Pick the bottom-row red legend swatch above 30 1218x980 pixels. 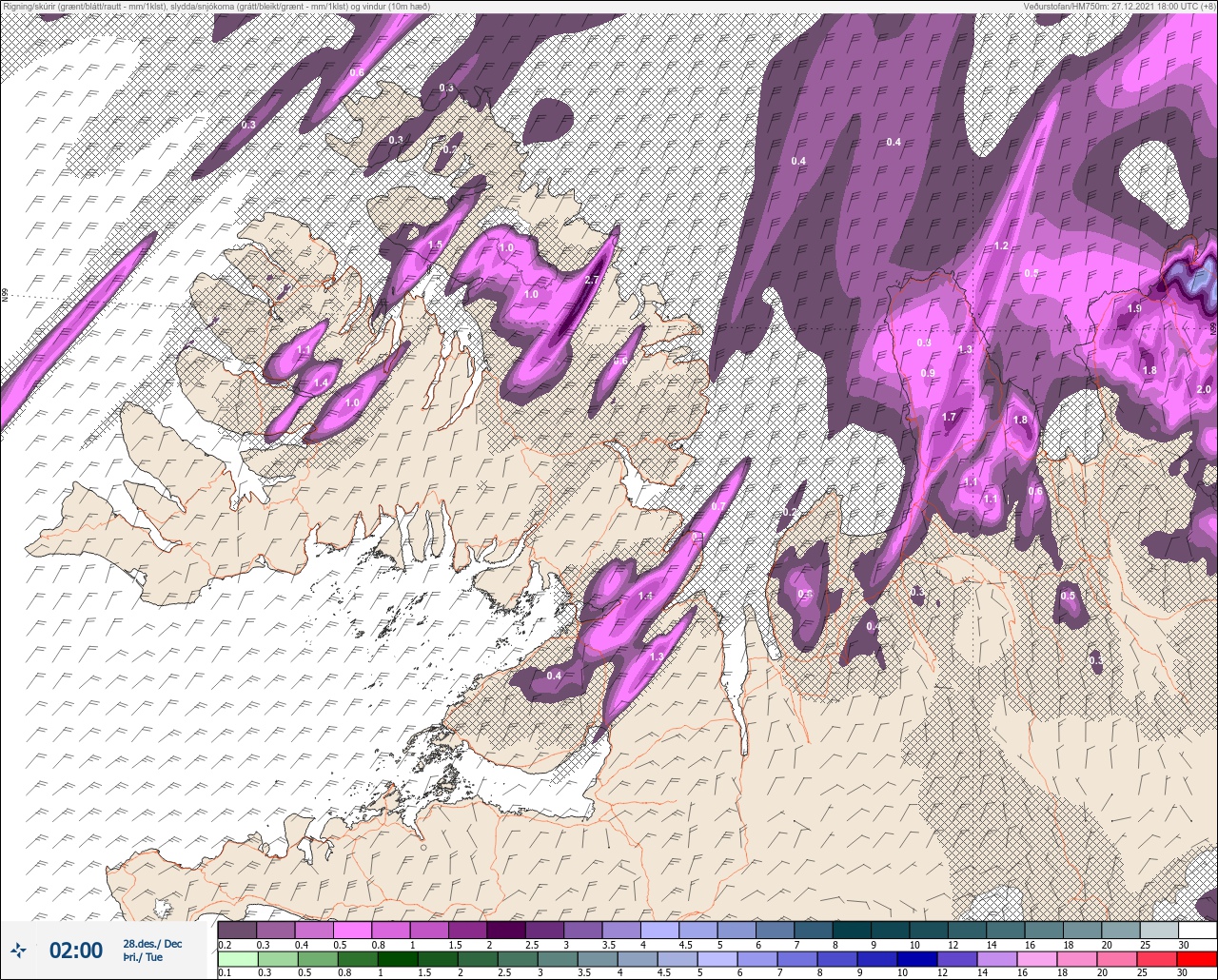(x=1197, y=958)
